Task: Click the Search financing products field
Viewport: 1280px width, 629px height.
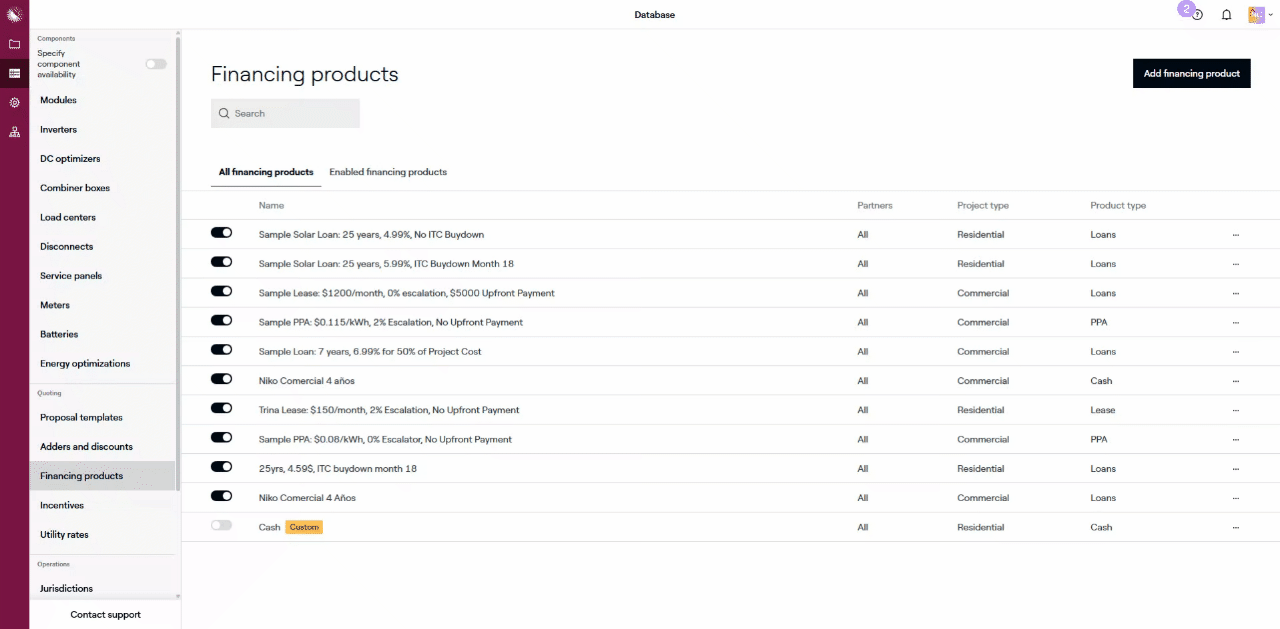Action: click(x=285, y=113)
